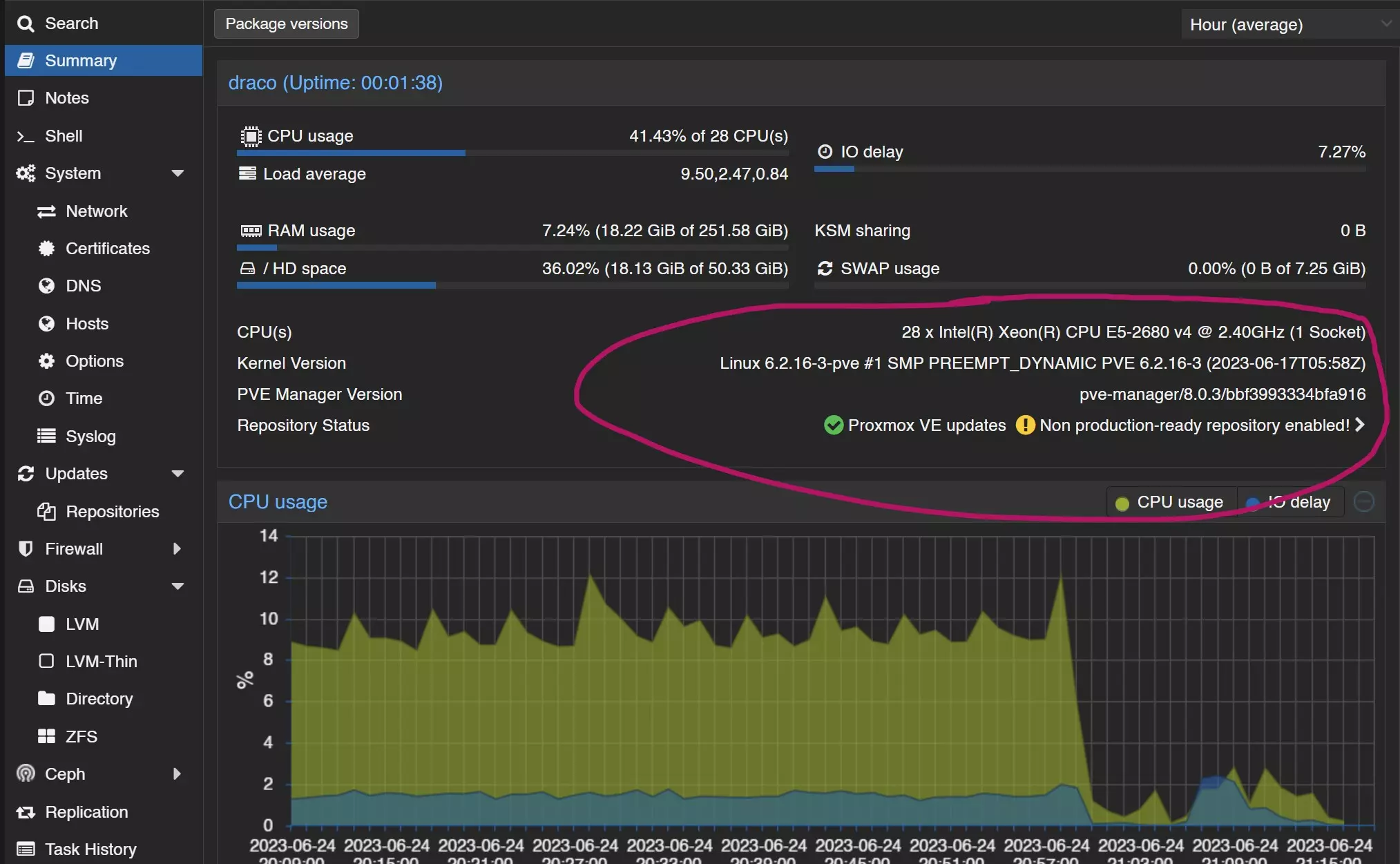Click the SWAP usage value 0.00%
The width and height of the screenshot is (1400, 864).
coord(1277,269)
